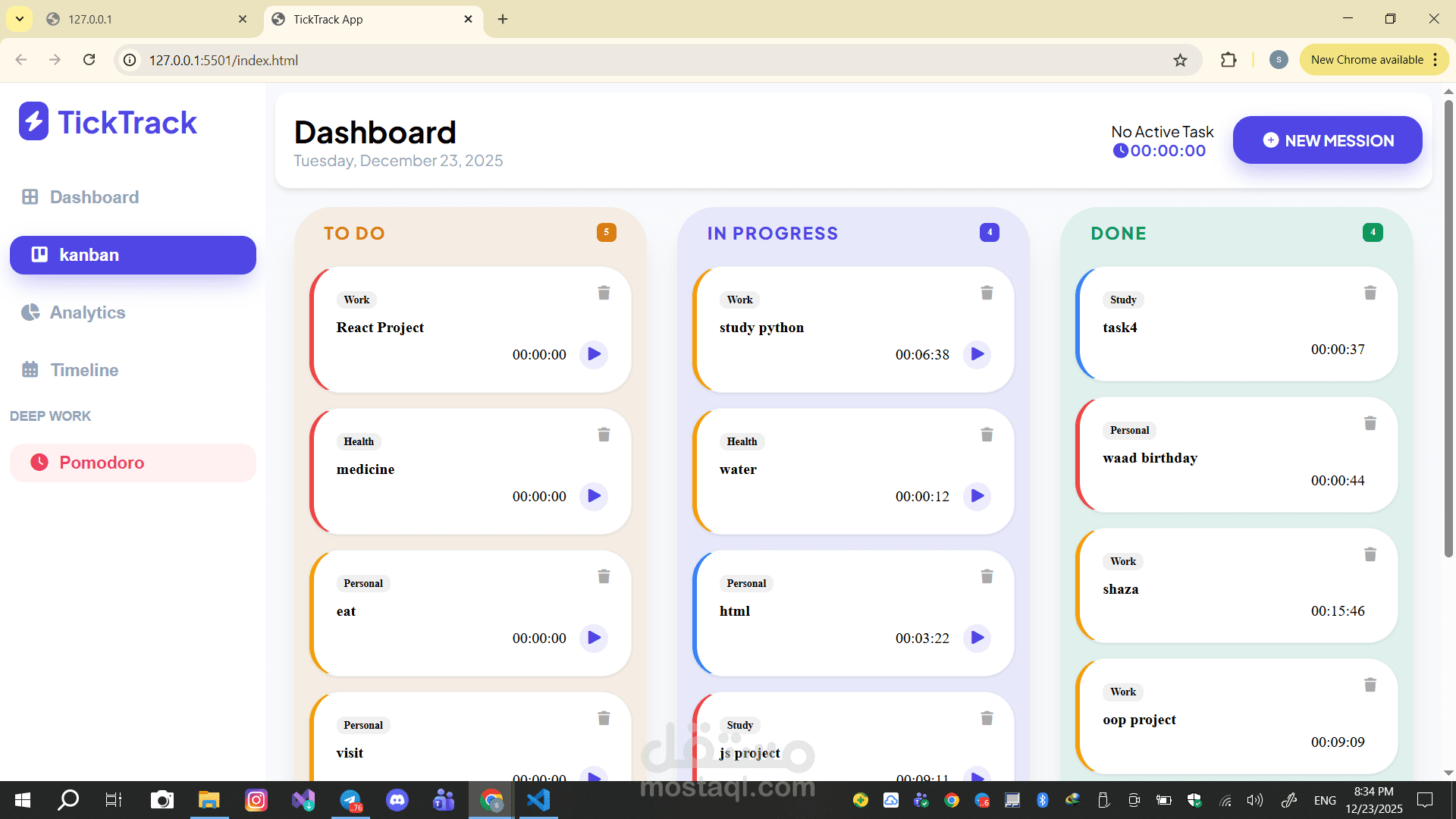Play the html task timer
1456x819 pixels.
coord(977,638)
